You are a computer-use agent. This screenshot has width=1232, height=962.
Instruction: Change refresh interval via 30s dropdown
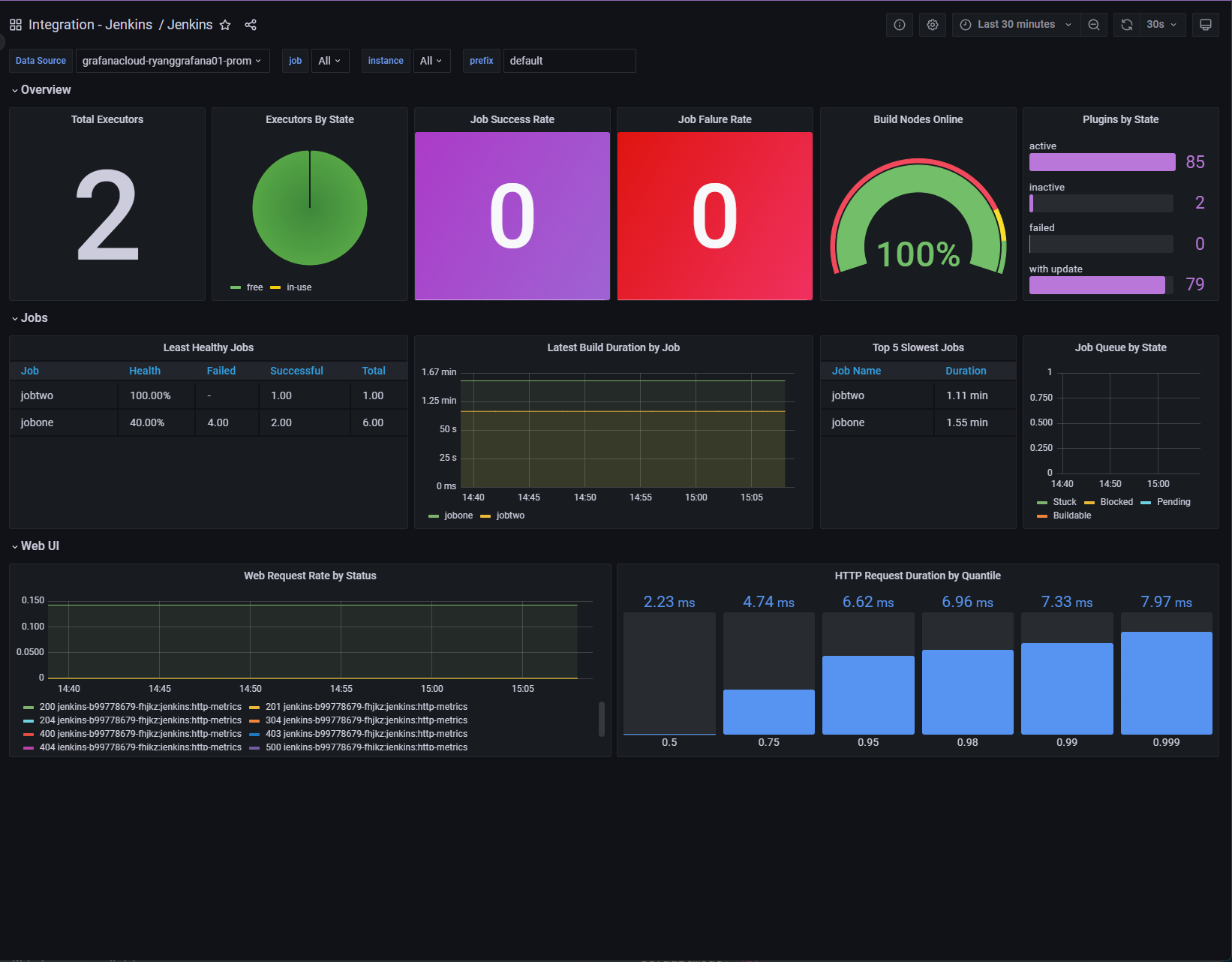(1159, 24)
